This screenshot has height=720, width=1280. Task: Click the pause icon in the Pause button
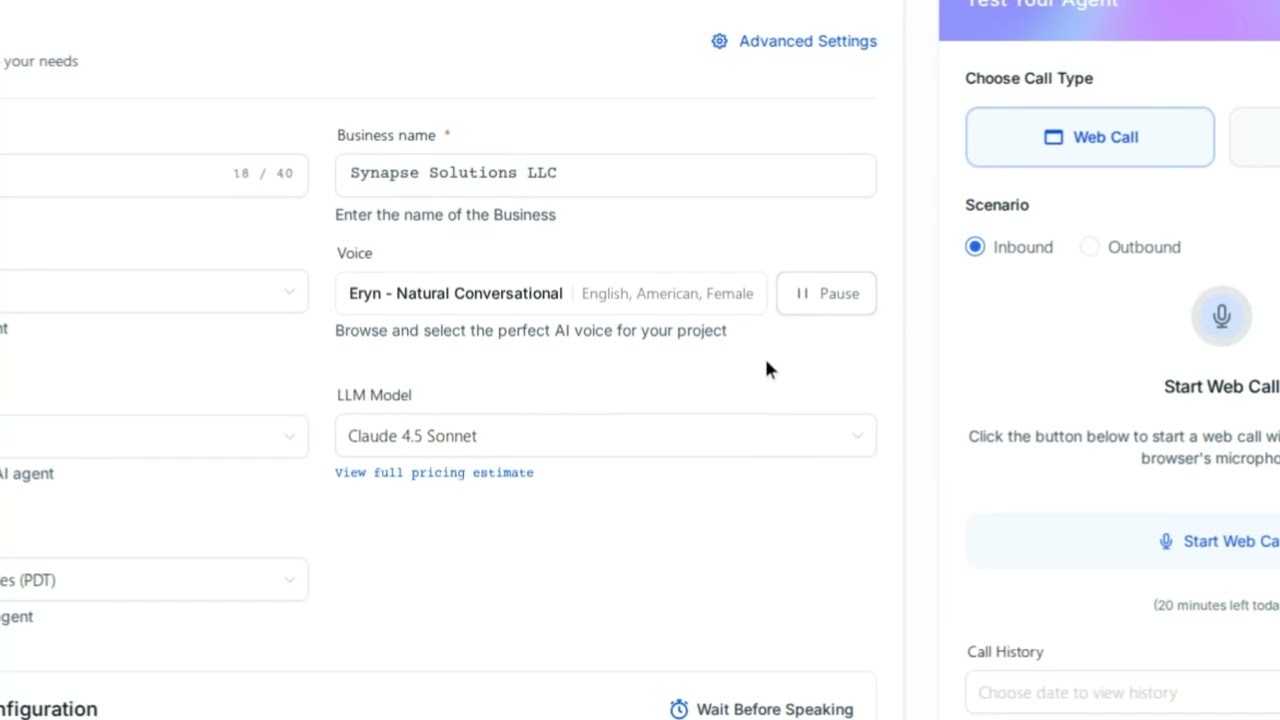click(802, 293)
